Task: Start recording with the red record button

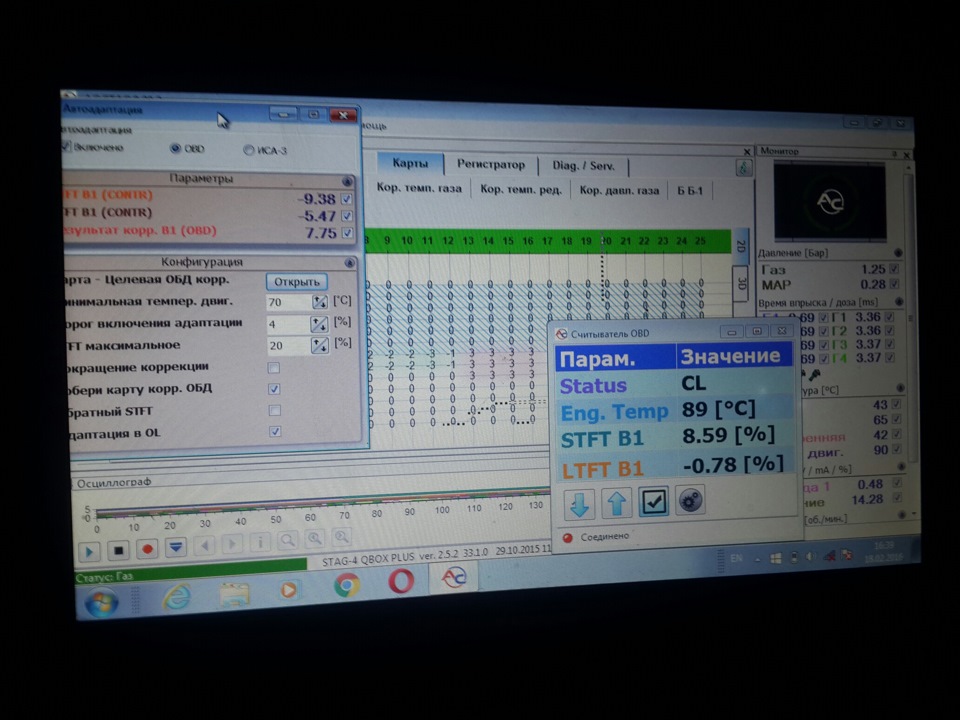Action: [x=147, y=549]
